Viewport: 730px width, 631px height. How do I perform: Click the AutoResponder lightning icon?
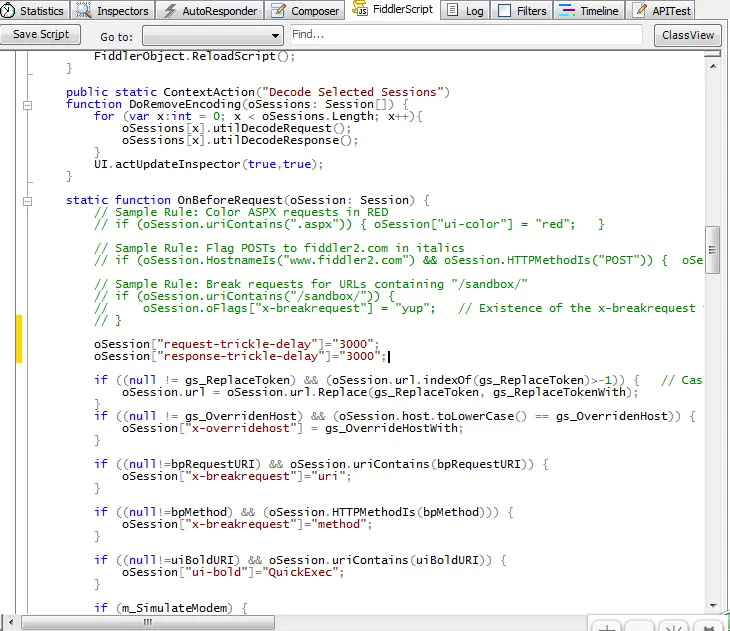(x=170, y=10)
